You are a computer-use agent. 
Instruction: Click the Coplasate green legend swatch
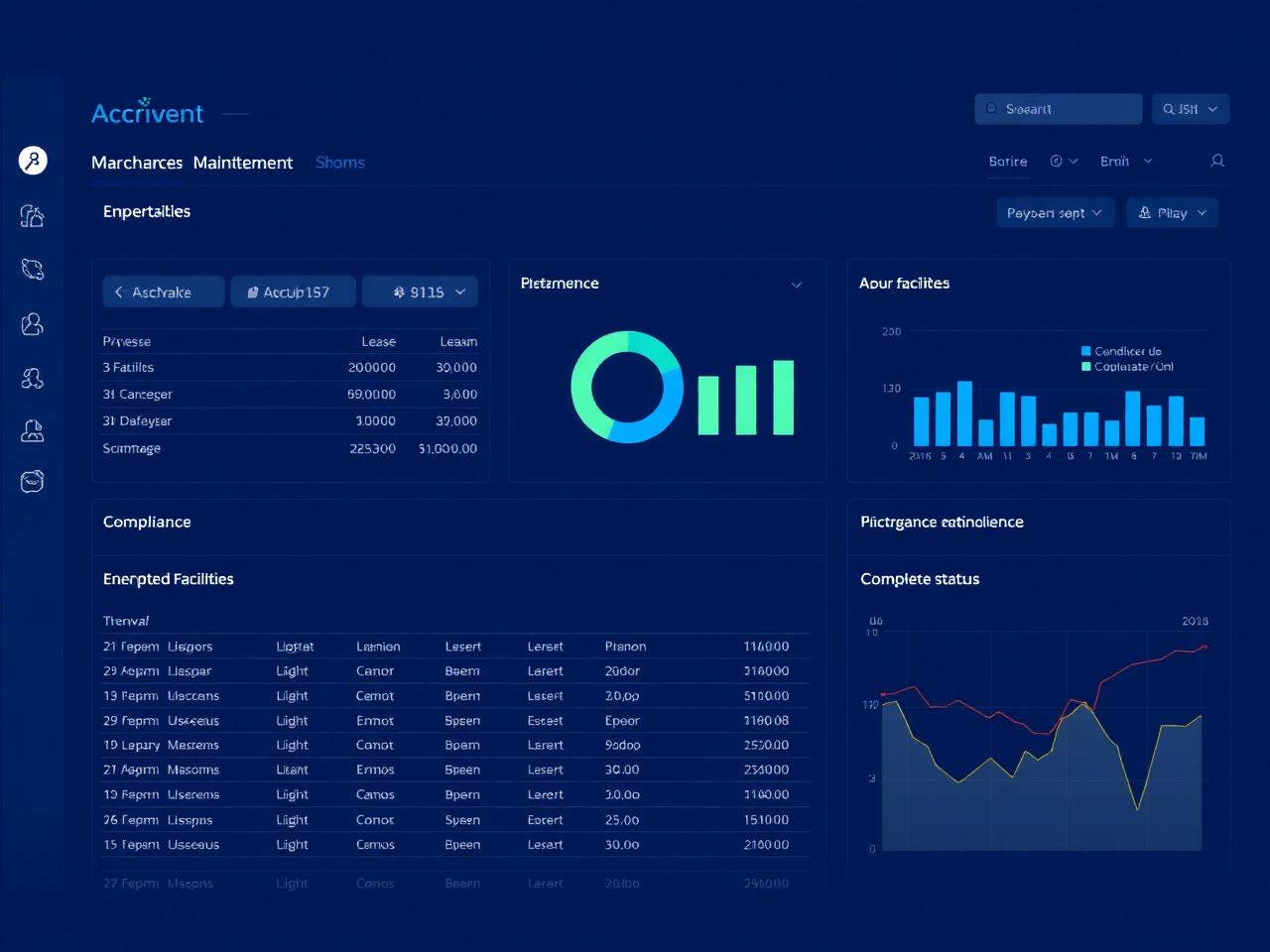coord(1086,366)
